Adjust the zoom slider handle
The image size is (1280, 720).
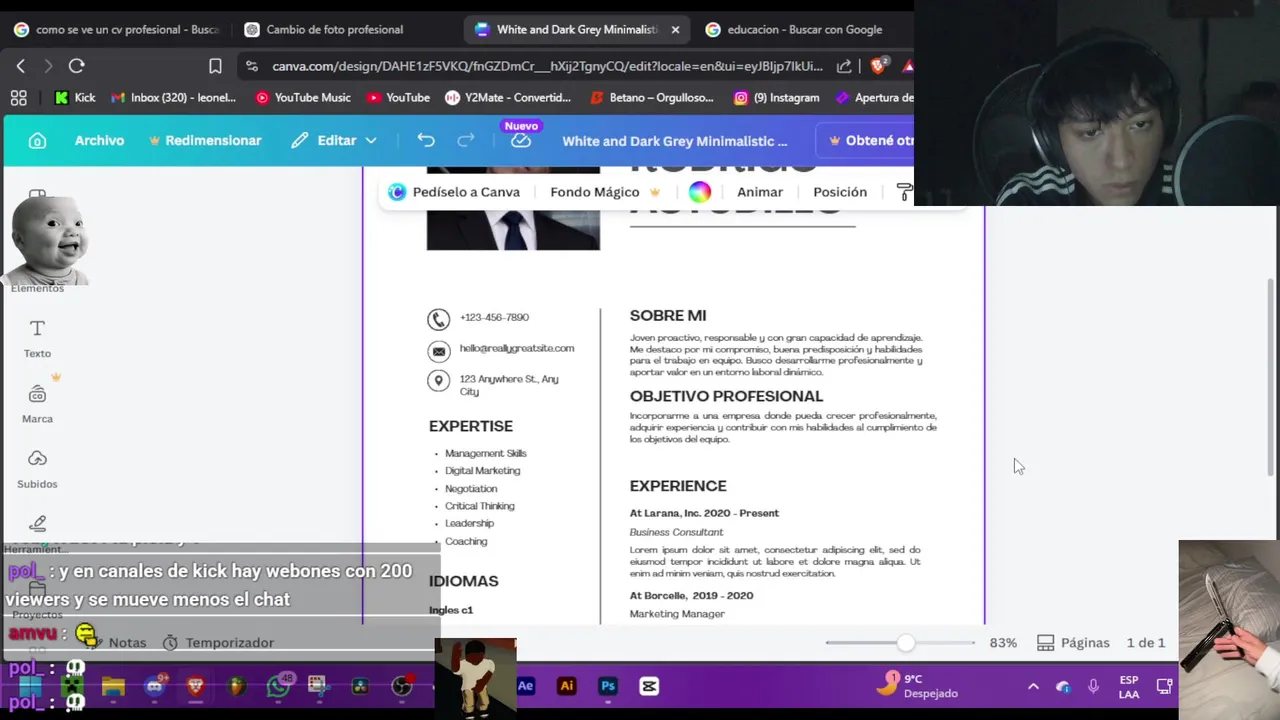[905, 643]
